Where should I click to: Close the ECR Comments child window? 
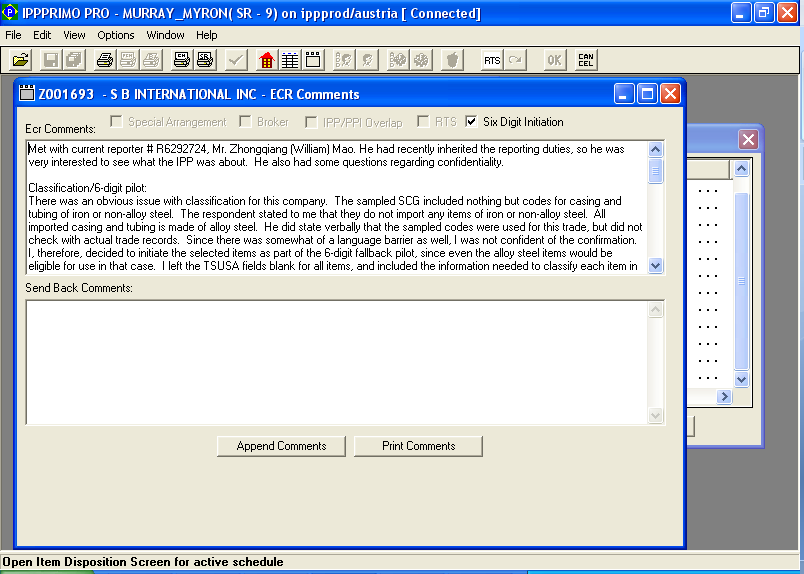tap(670, 94)
